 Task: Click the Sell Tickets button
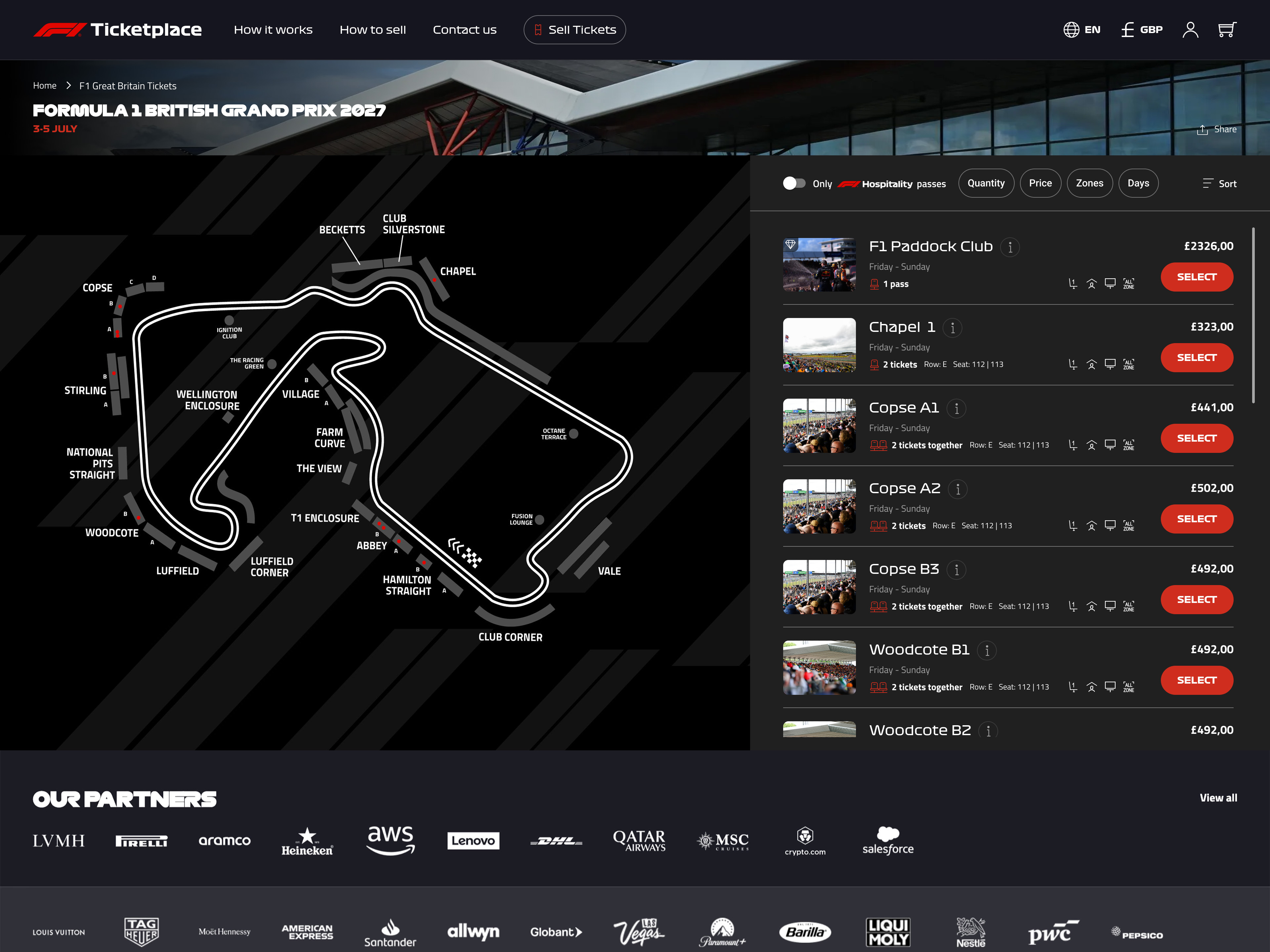click(x=574, y=30)
